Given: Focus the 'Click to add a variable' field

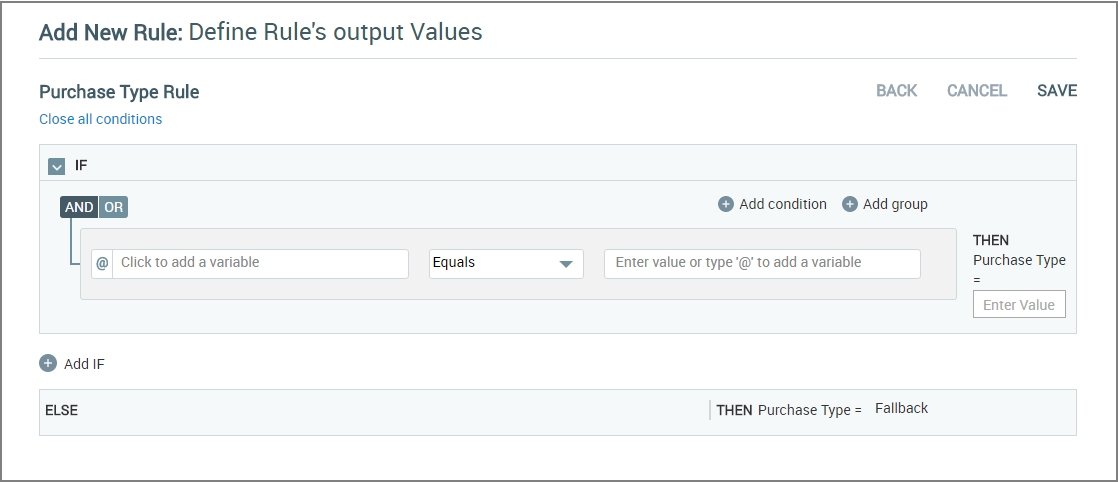Looking at the screenshot, I should click(x=260, y=263).
